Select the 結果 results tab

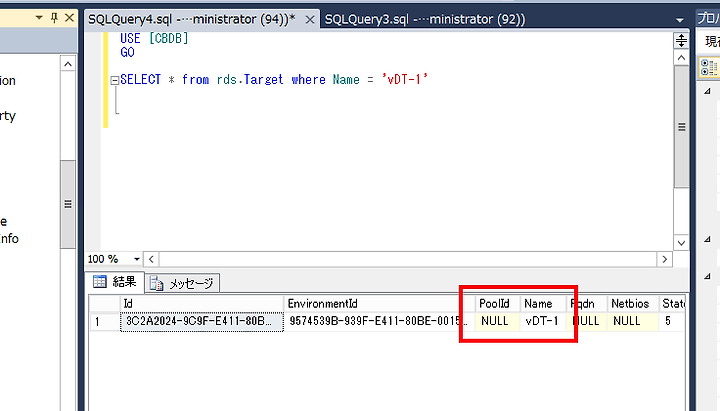tap(115, 282)
